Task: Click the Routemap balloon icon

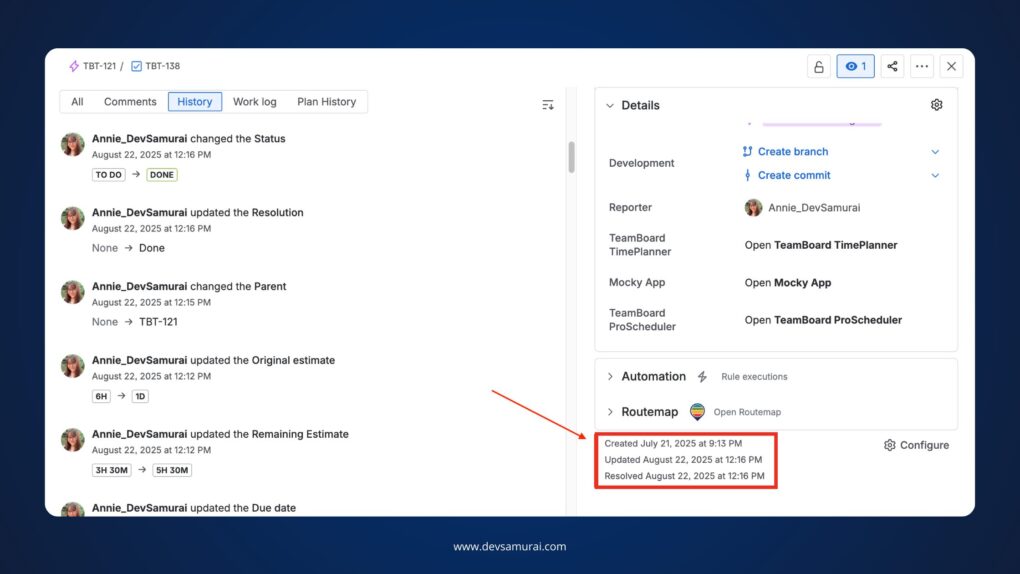Action: pyautogui.click(x=697, y=412)
